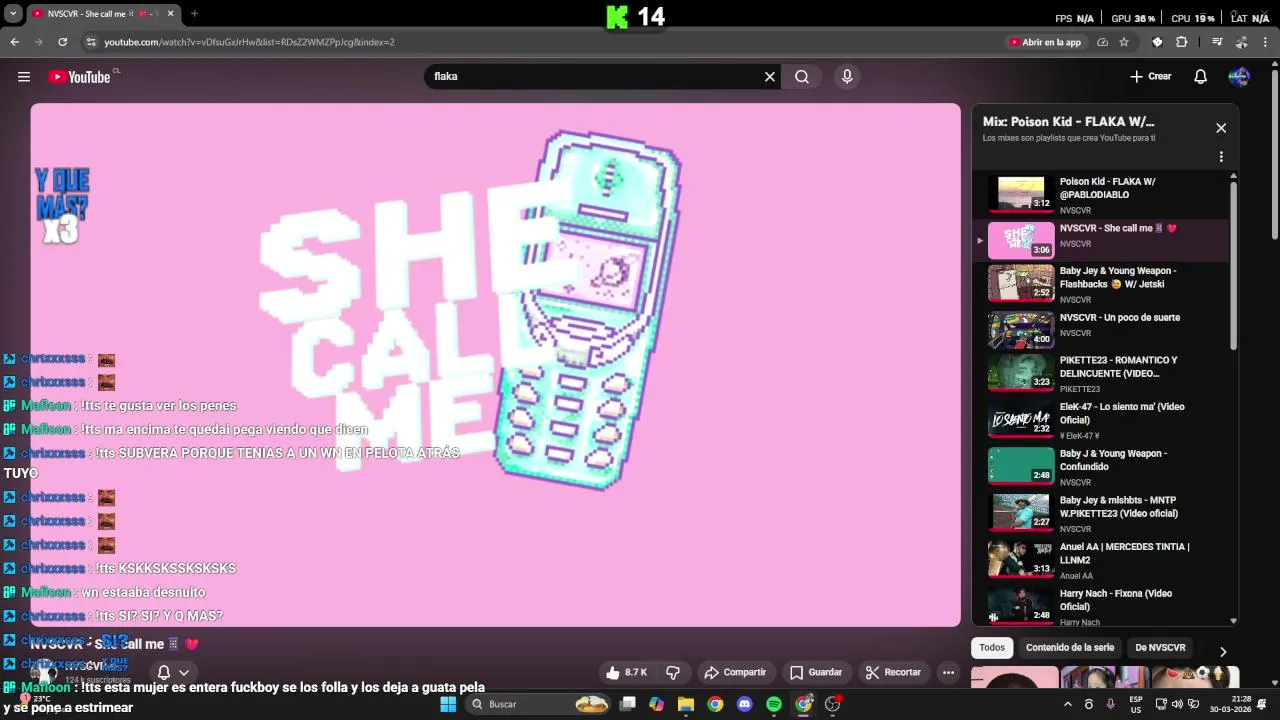Play 'Poison Kid - FLAKA W/ @PABLODIABLO'
The width and height of the screenshot is (1280, 720).
click(1100, 194)
